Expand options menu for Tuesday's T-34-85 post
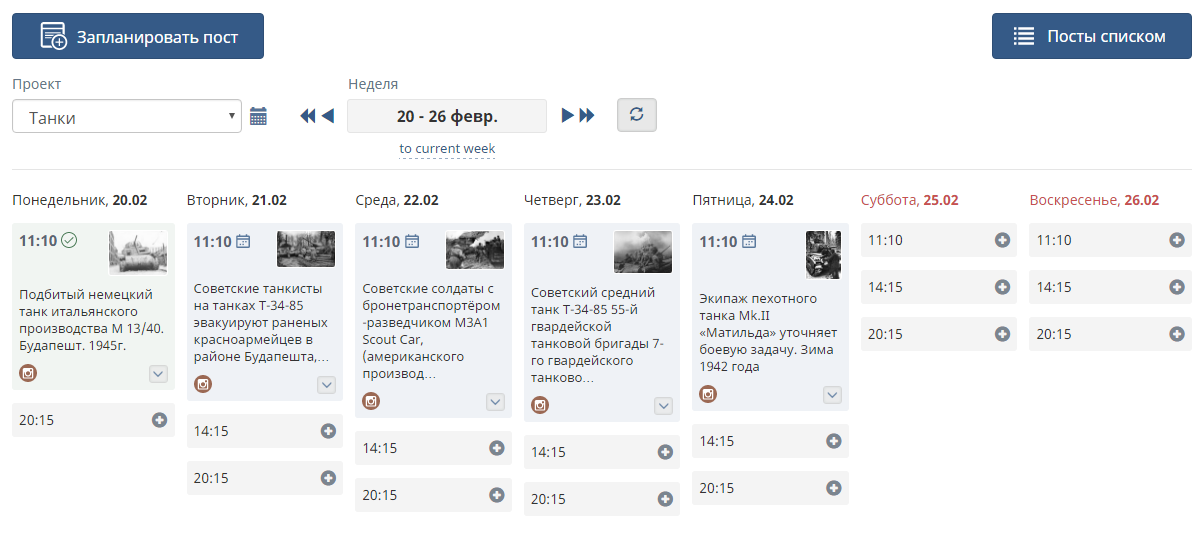The height and width of the screenshot is (533, 1202). click(x=326, y=385)
